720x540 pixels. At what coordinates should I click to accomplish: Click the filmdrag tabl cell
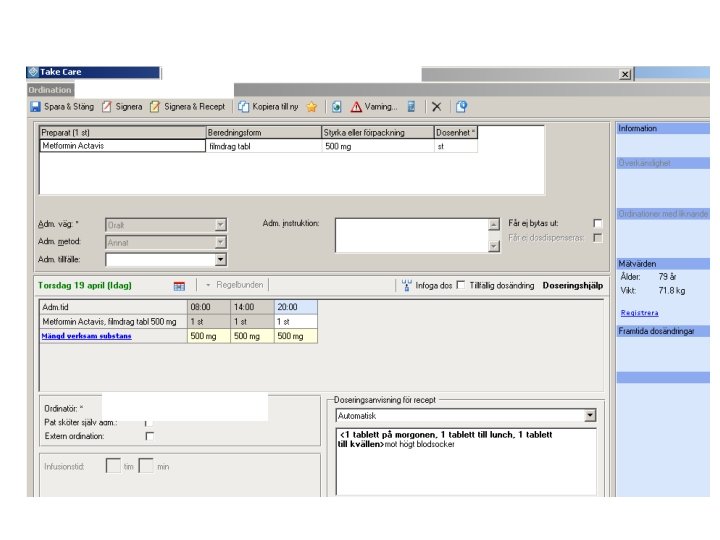[x=264, y=146]
